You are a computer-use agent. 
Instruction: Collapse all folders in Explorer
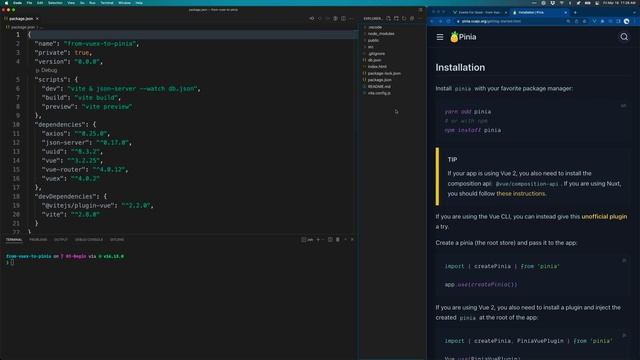(x=412, y=18)
